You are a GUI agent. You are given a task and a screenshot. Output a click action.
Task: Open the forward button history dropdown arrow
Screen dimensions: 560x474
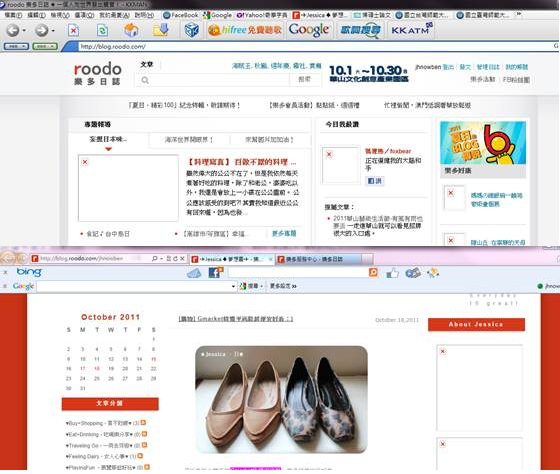pos(53,31)
